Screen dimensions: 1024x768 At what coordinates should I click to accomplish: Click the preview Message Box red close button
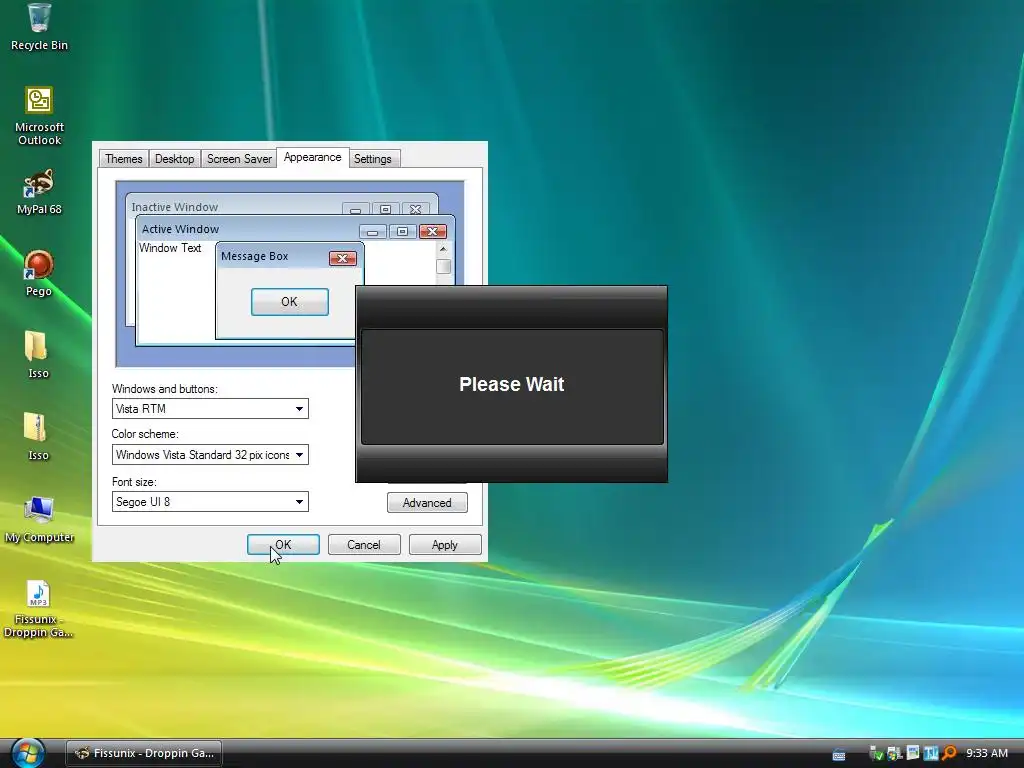342,259
